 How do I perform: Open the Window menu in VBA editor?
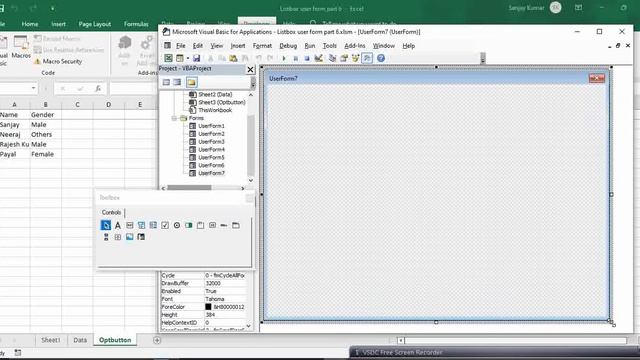click(384, 46)
